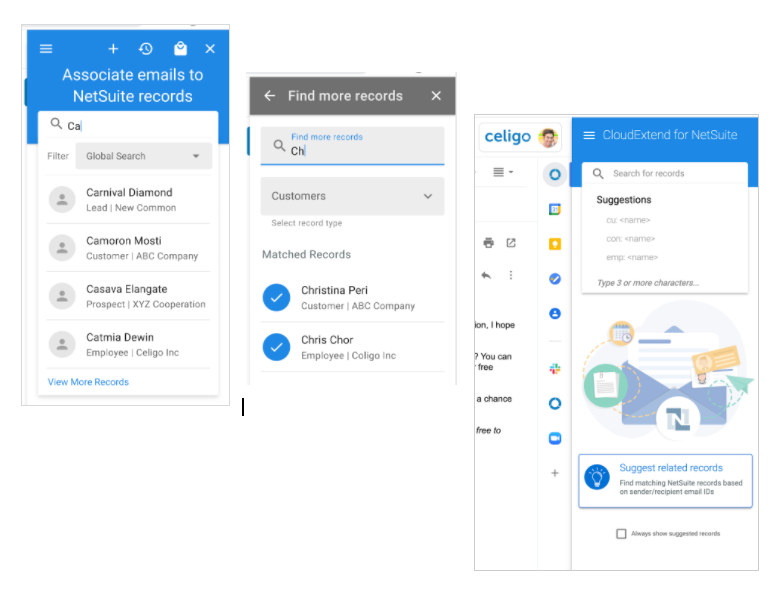Viewport: 783px width, 594px height.
Task: Enable Always show suggested records checkbox
Action: pos(621,534)
